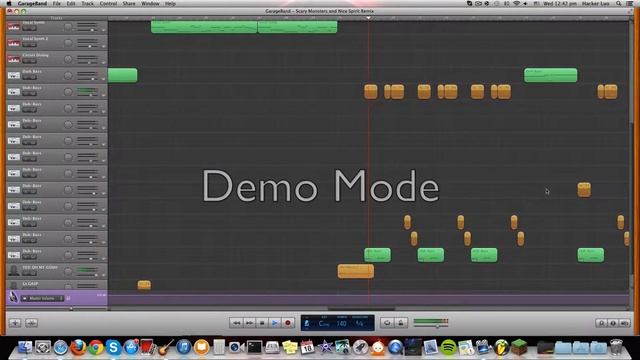The height and width of the screenshot is (360, 640).
Task: Click the LA GASP track icon
Action: pyautogui.click(x=13, y=285)
